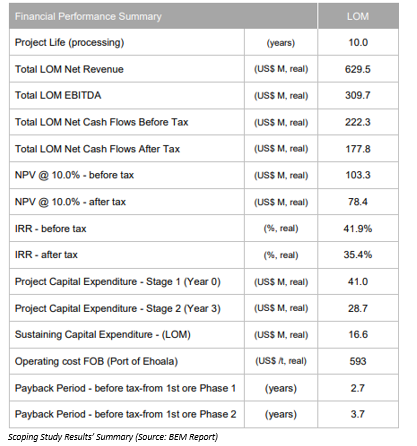
Task: Click the Financial Performance Summary header
Action: pyautogui.click(x=88, y=16)
